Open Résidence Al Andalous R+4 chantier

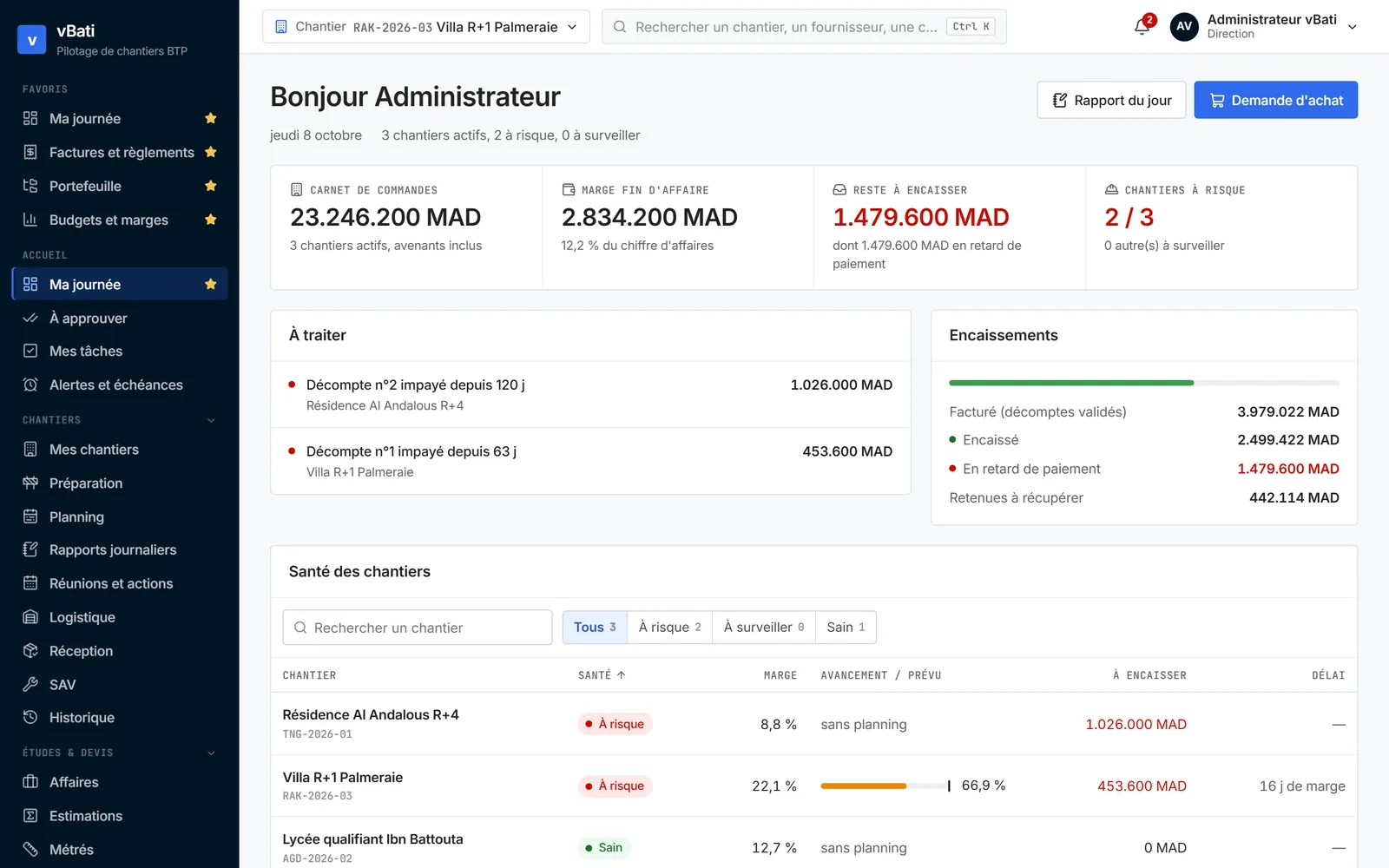pos(371,714)
